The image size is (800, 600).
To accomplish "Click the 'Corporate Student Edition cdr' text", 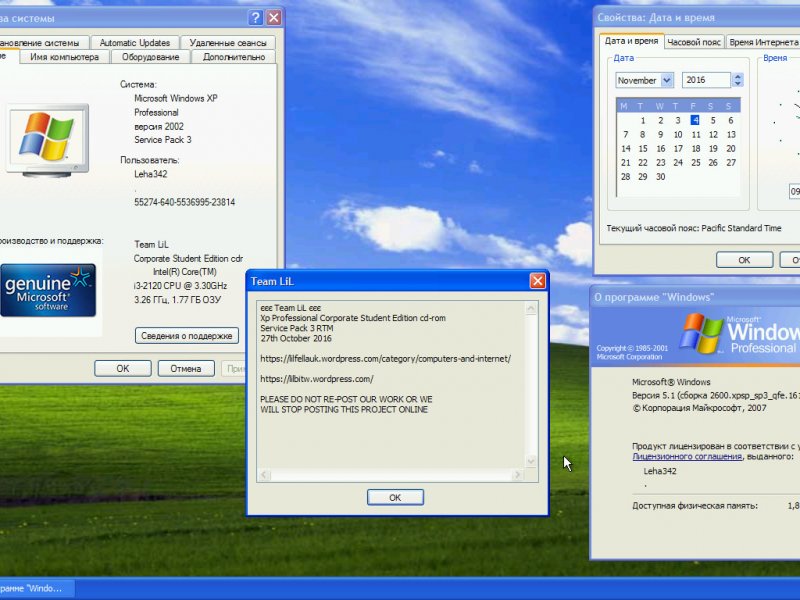I will click(188, 258).
